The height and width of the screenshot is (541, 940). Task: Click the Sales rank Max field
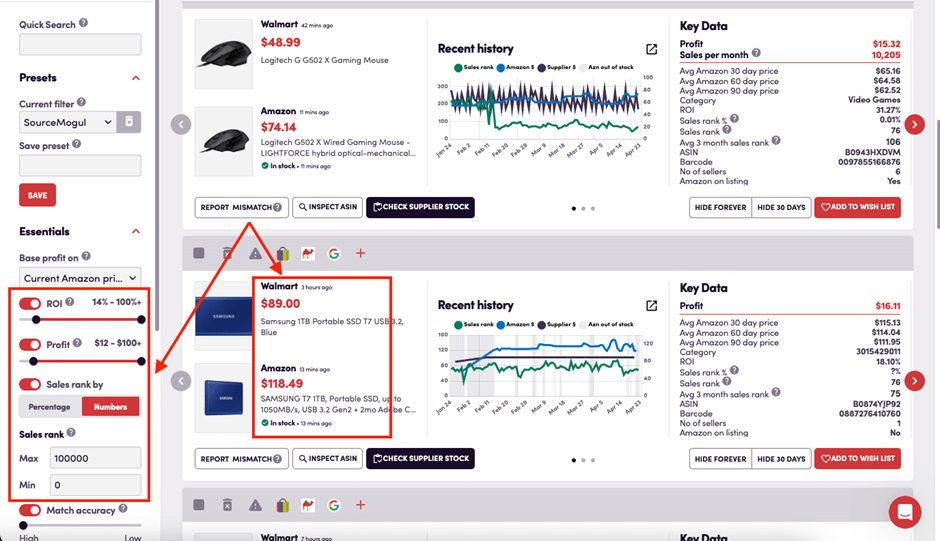95,458
